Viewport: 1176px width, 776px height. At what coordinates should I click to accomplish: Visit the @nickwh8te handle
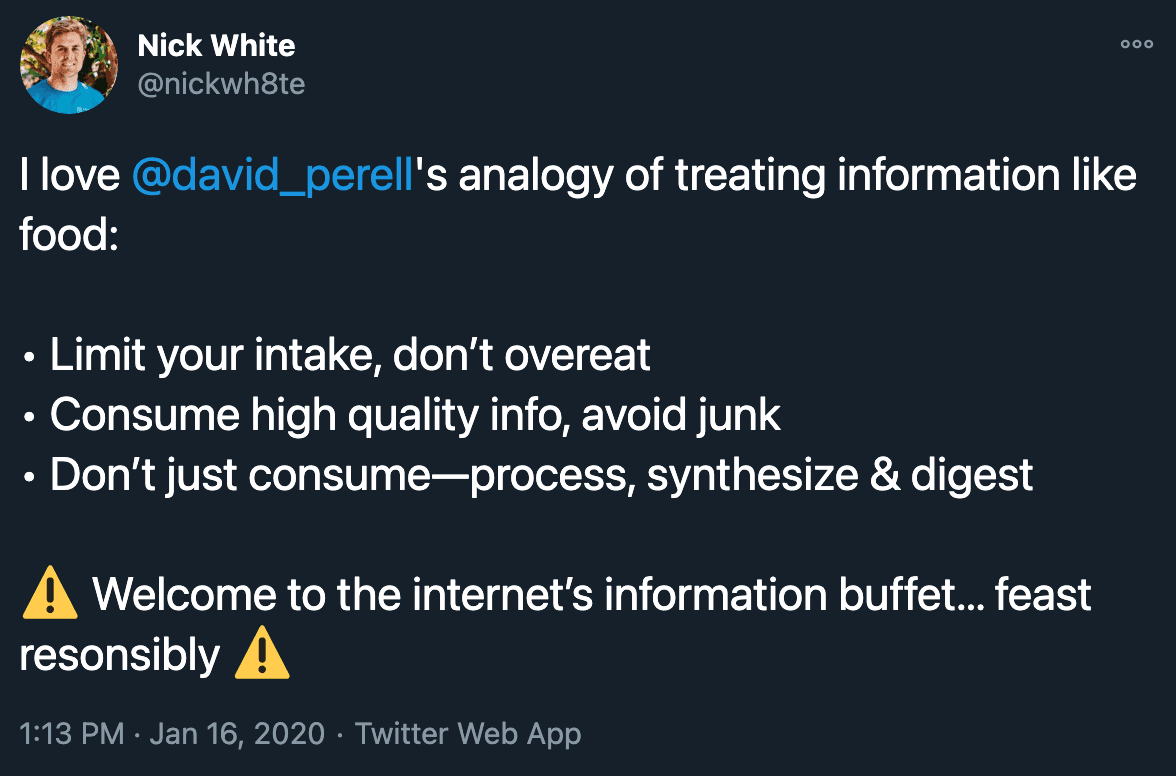click(x=221, y=84)
